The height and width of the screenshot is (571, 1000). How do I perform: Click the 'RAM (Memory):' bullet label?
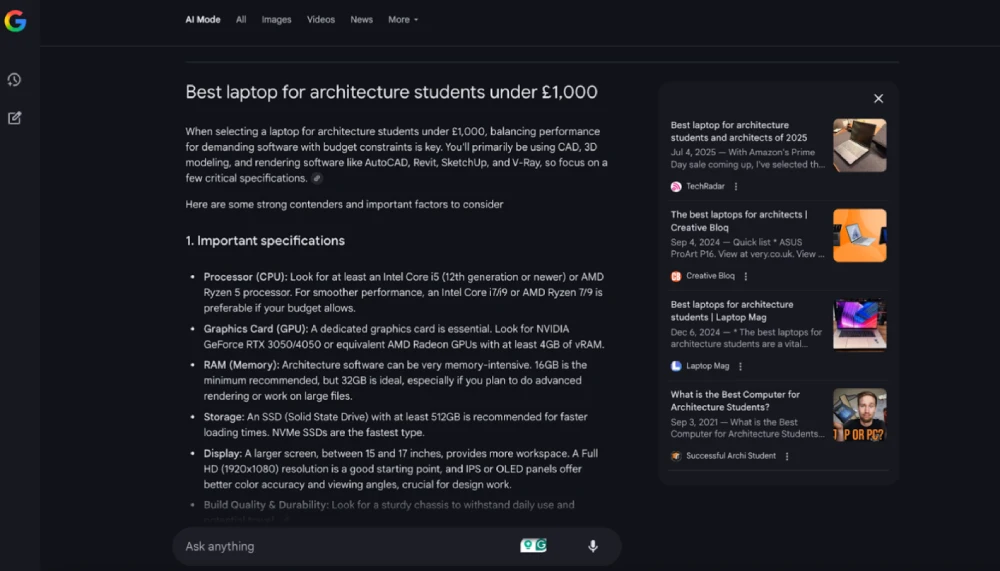[x=241, y=365]
